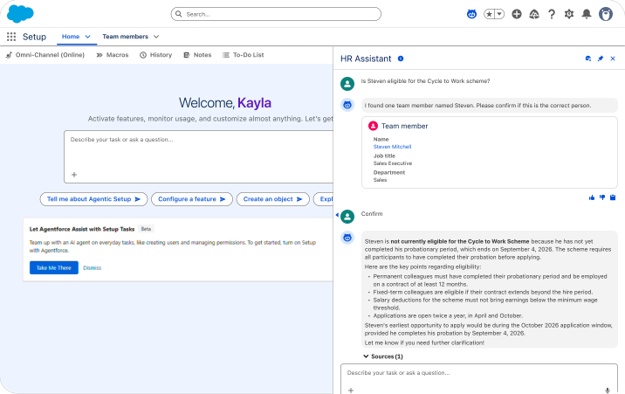Expand the Team members chevron menu

[156, 37]
